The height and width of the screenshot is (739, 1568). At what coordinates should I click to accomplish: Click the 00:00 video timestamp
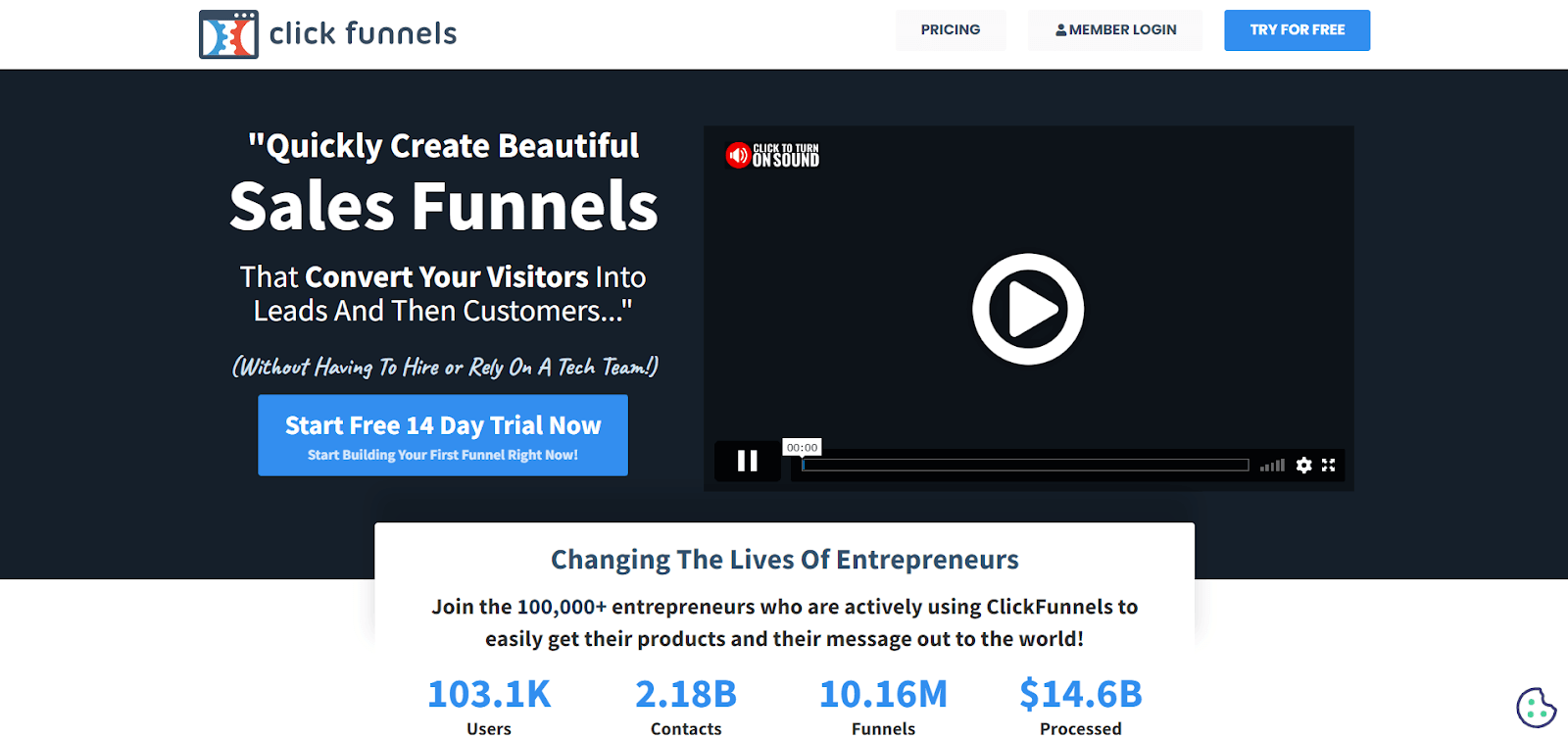coord(802,447)
